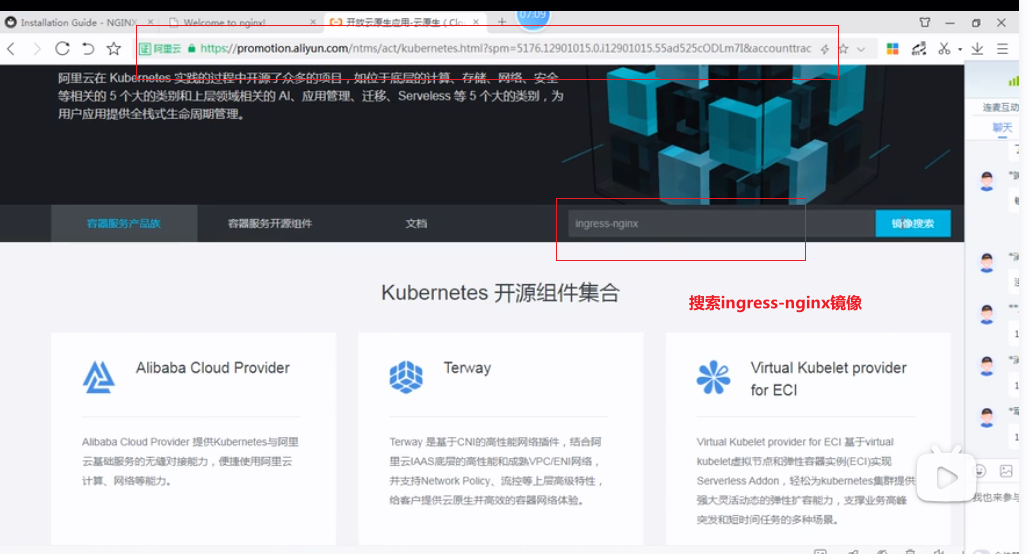Close the Aliyun cloud native tab
This screenshot has height=554, width=1031.
click(x=475, y=22)
